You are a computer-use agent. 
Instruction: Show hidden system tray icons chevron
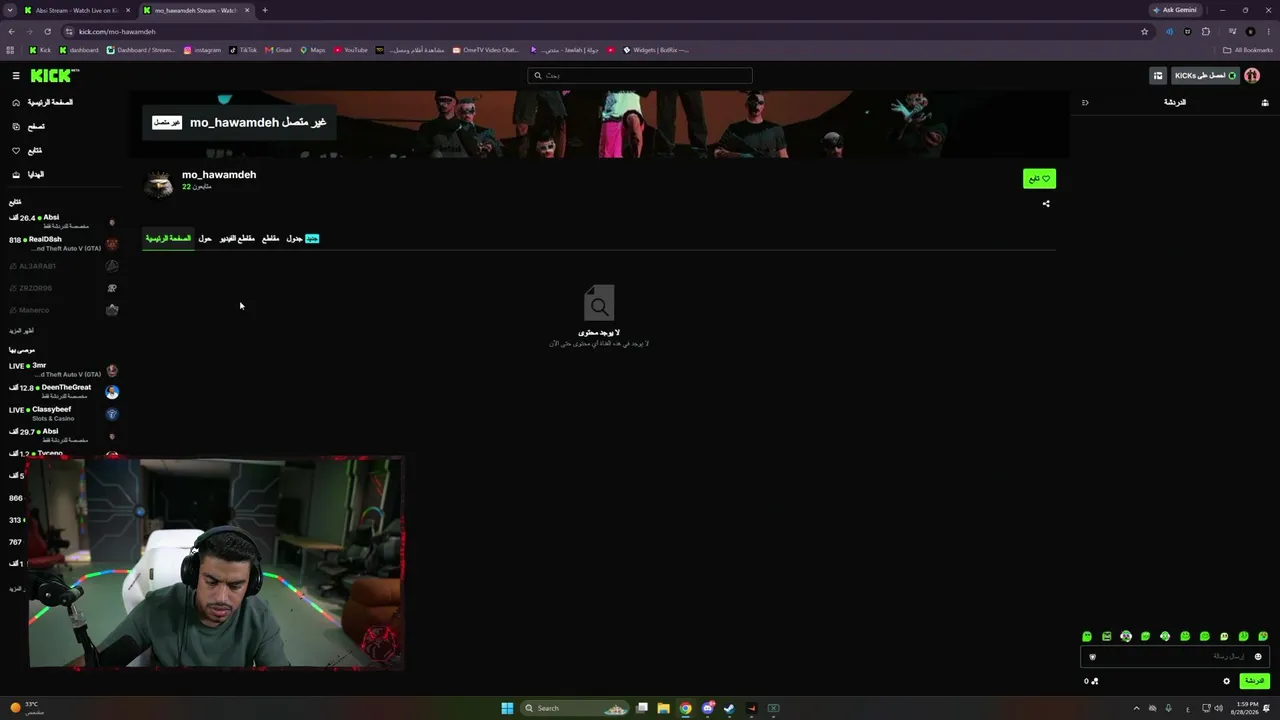pos(1136,708)
